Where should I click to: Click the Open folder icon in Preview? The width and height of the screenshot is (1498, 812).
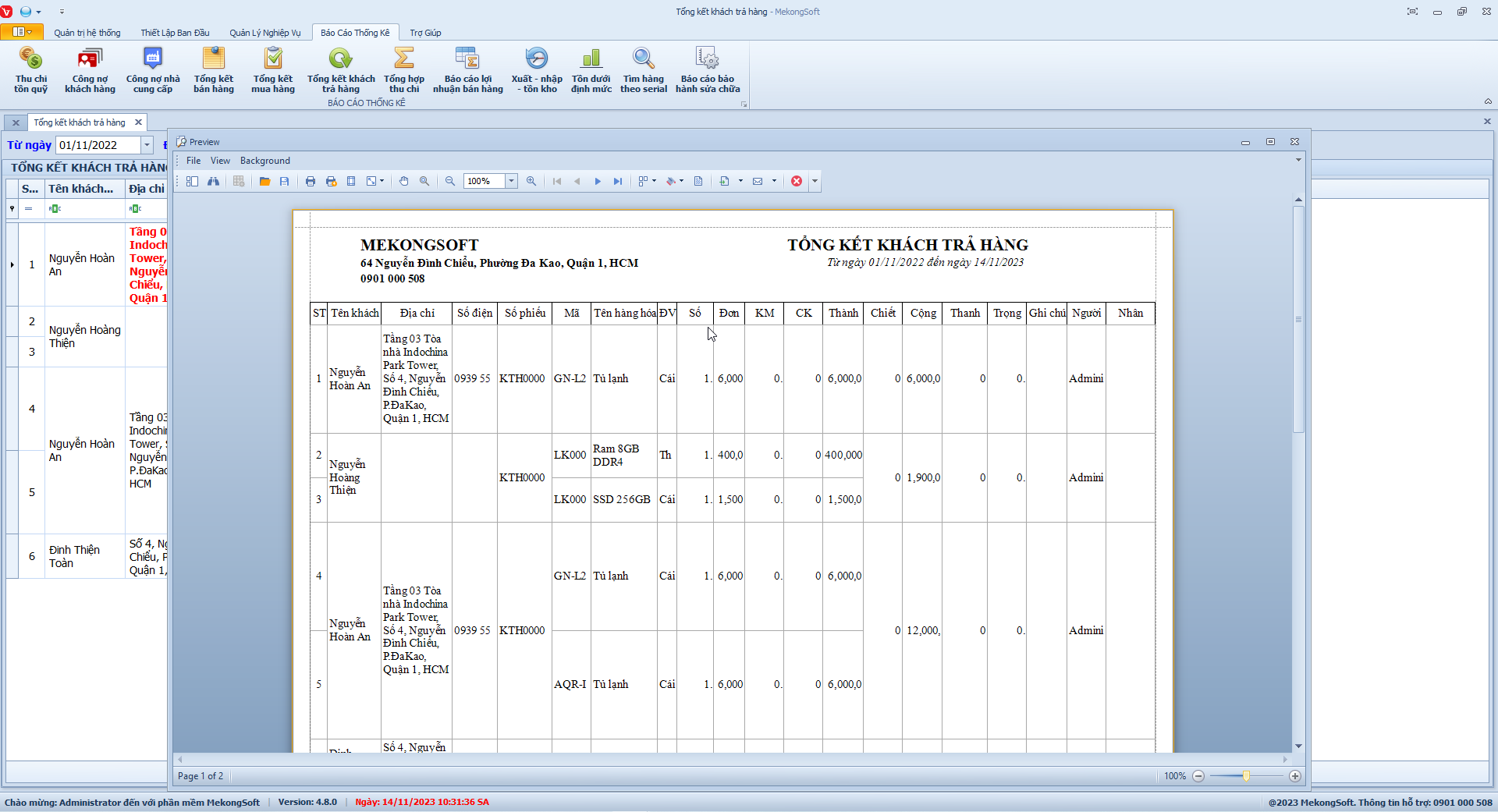pyautogui.click(x=264, y=181)
